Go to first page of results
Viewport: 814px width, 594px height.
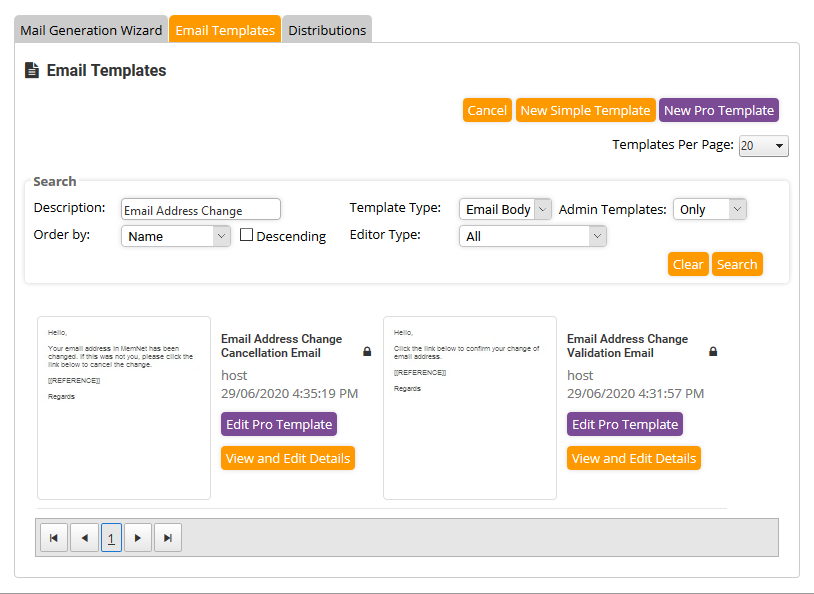(x=54, y=538)
